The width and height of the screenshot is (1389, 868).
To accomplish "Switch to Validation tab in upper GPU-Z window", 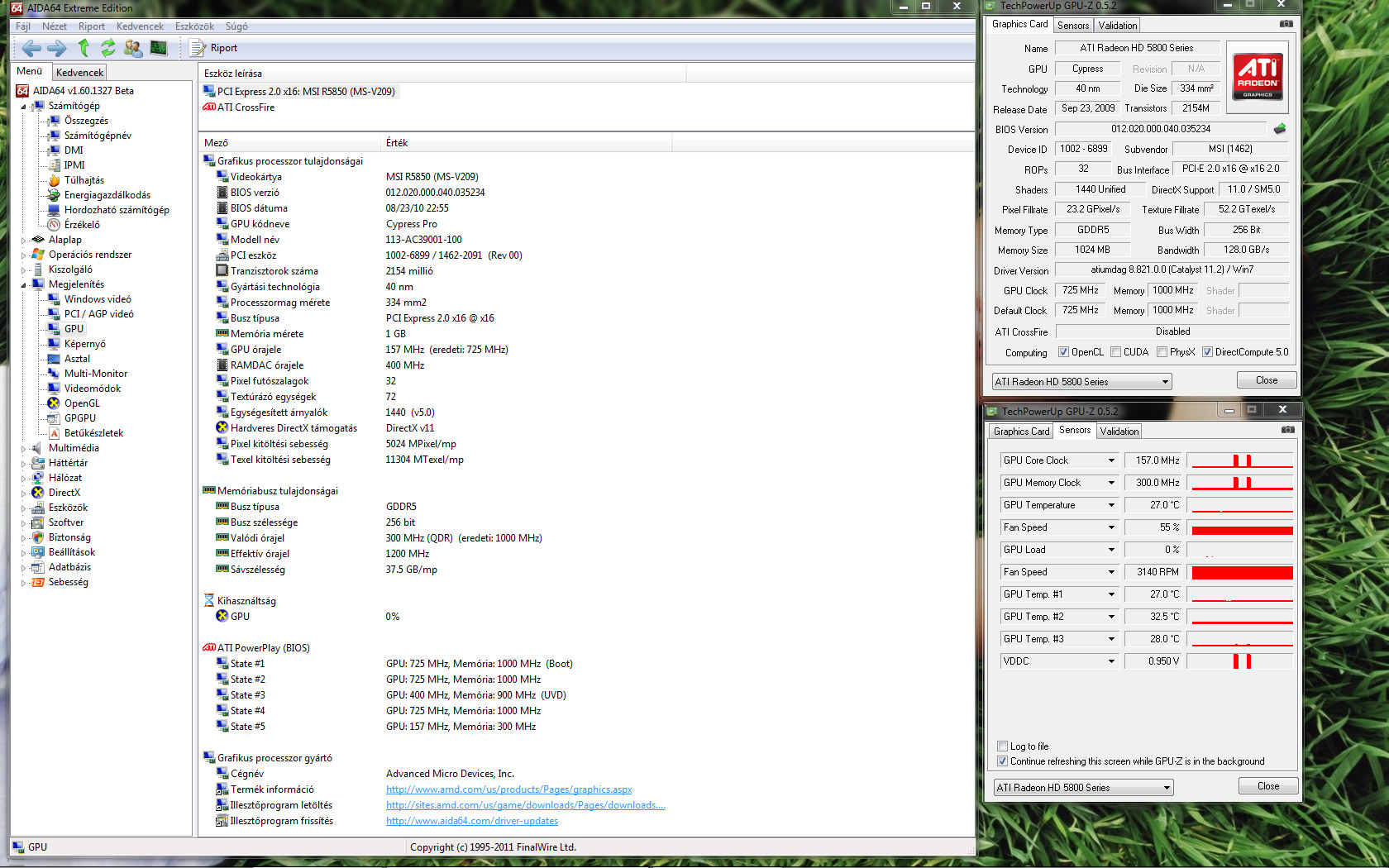I will coord(1118,26).
